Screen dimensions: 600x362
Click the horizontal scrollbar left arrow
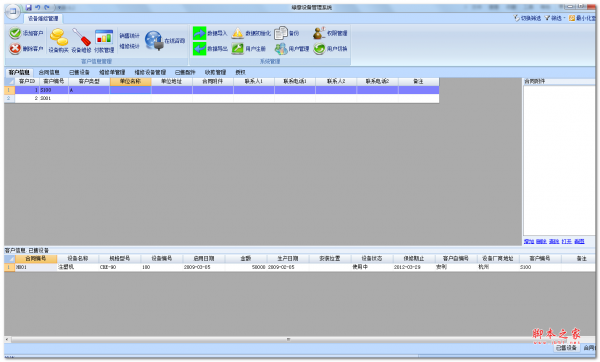7,339
